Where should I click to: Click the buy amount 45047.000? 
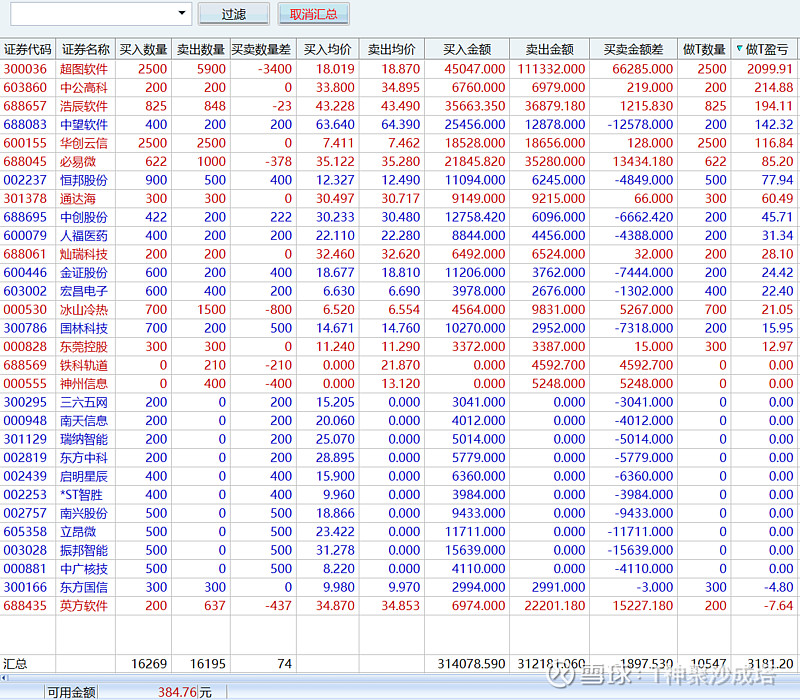coord(474,69)
